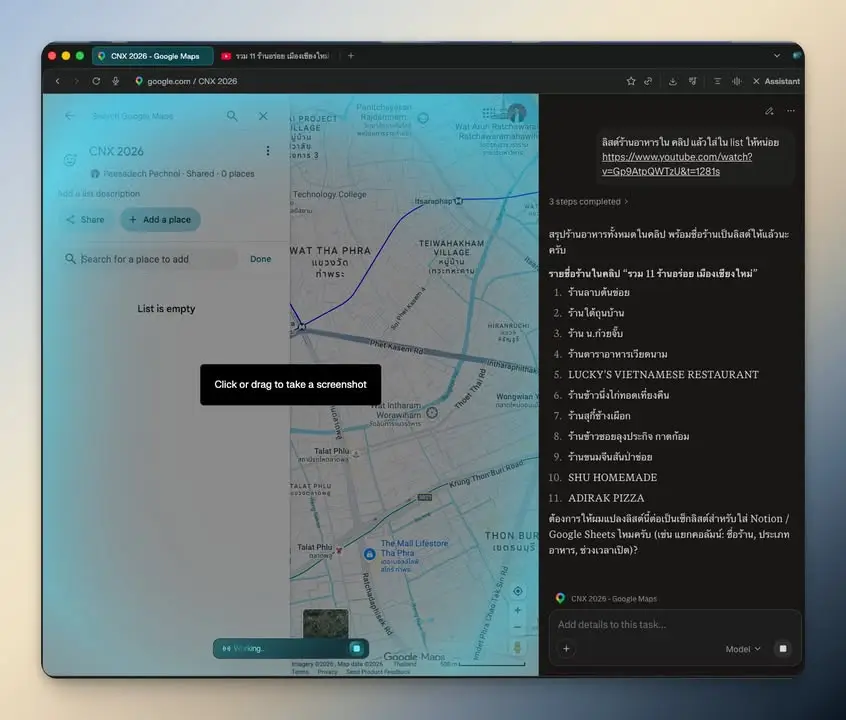This screenshot has width=846, height=720.
Task: Clear the Maps search with the X icon
Action: 263,116
